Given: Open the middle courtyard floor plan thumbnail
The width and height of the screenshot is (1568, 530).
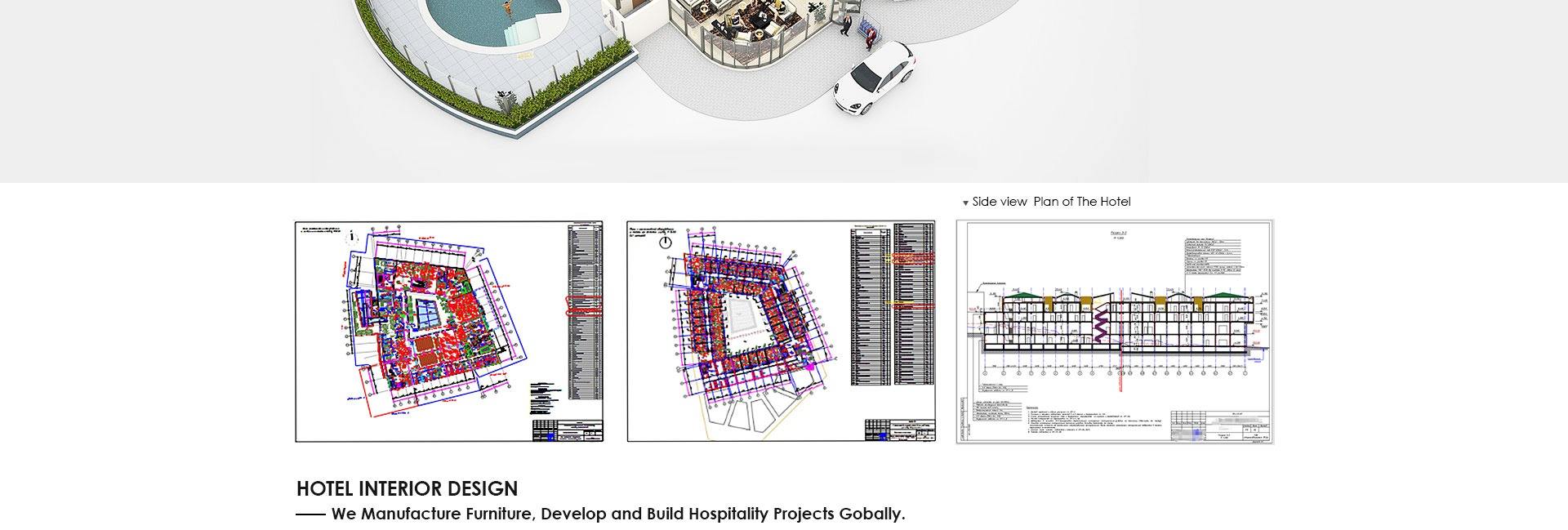Looking at the screenshot, I should (782, 331).
